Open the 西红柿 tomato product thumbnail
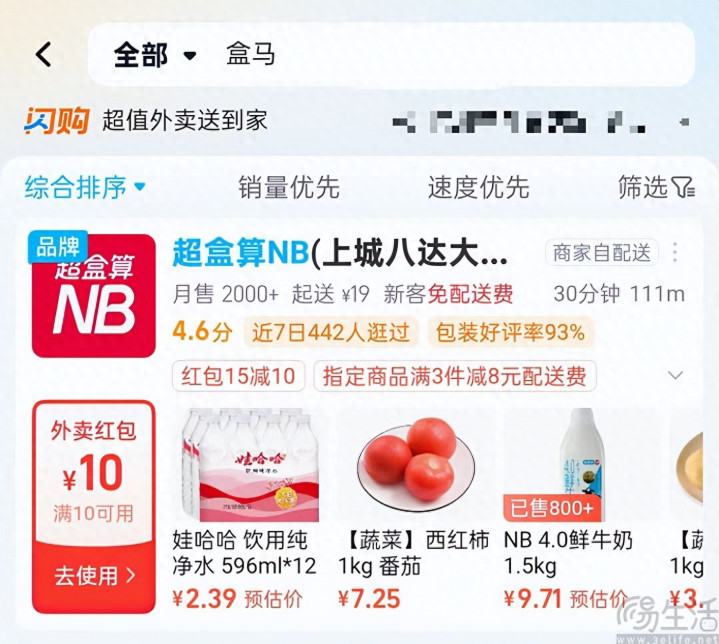Viewport: 719px width, 644px height. (415, 465)
